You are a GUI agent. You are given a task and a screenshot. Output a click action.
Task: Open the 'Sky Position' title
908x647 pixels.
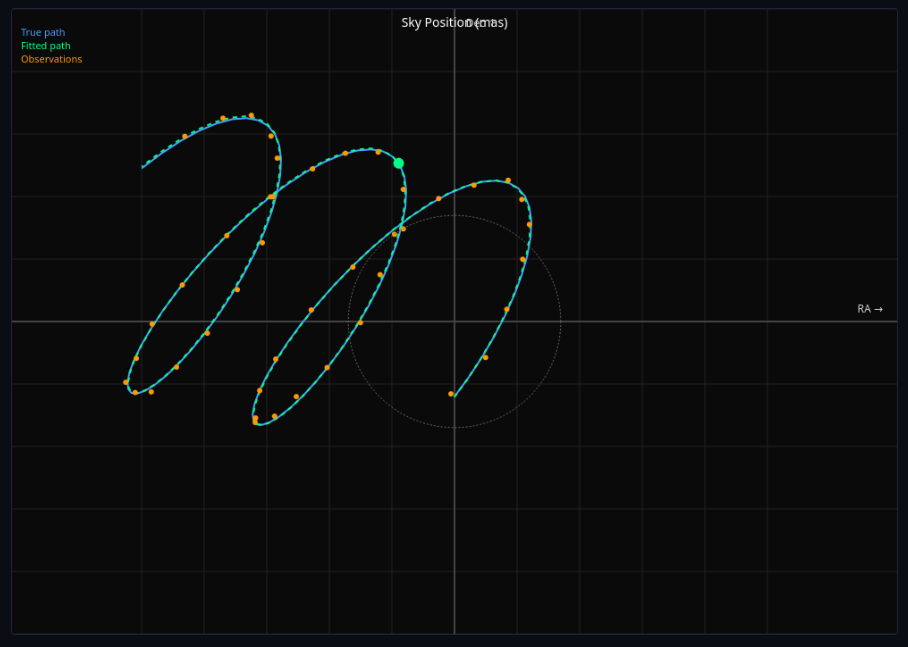424,21
